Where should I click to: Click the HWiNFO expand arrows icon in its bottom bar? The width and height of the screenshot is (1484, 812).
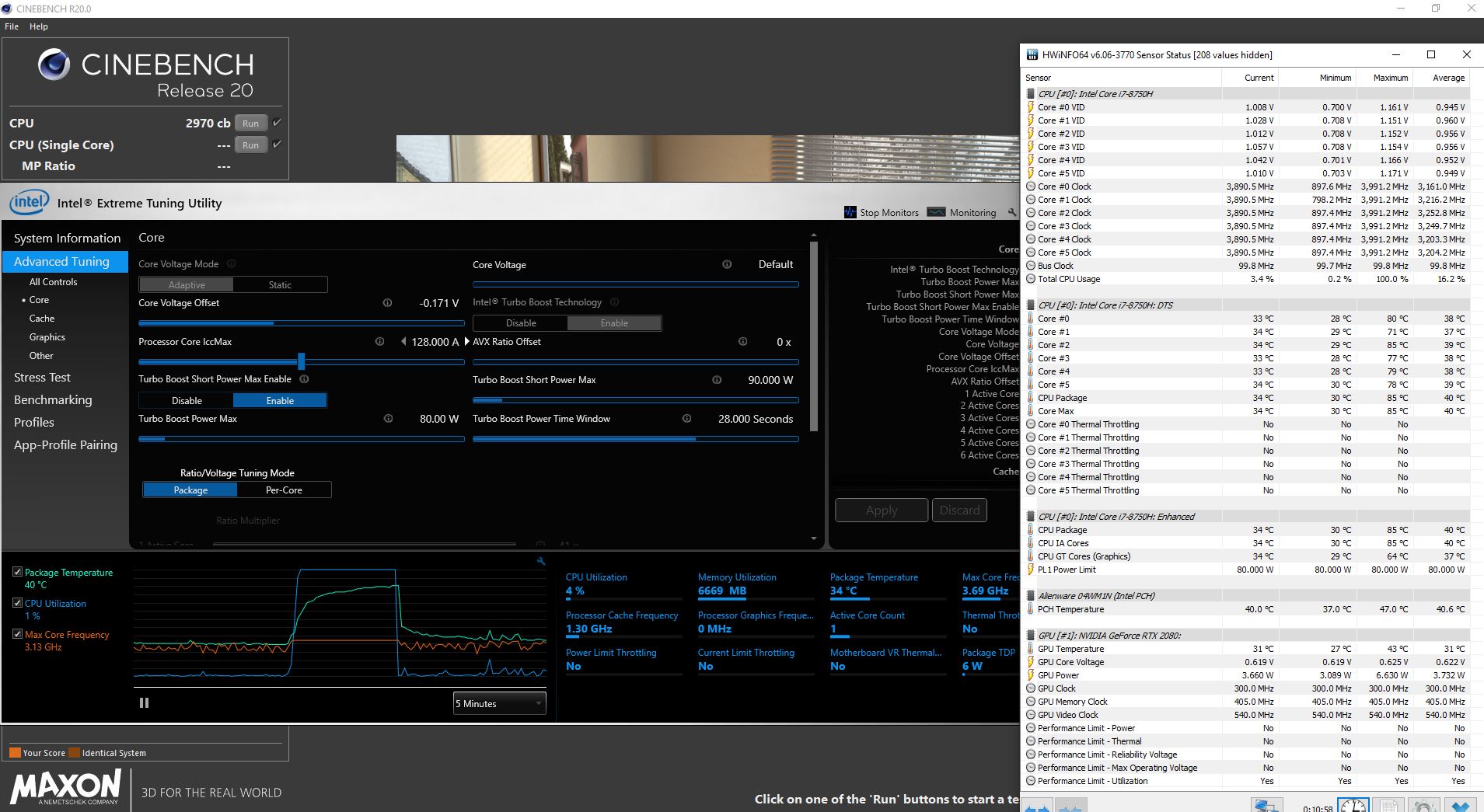1038,807
